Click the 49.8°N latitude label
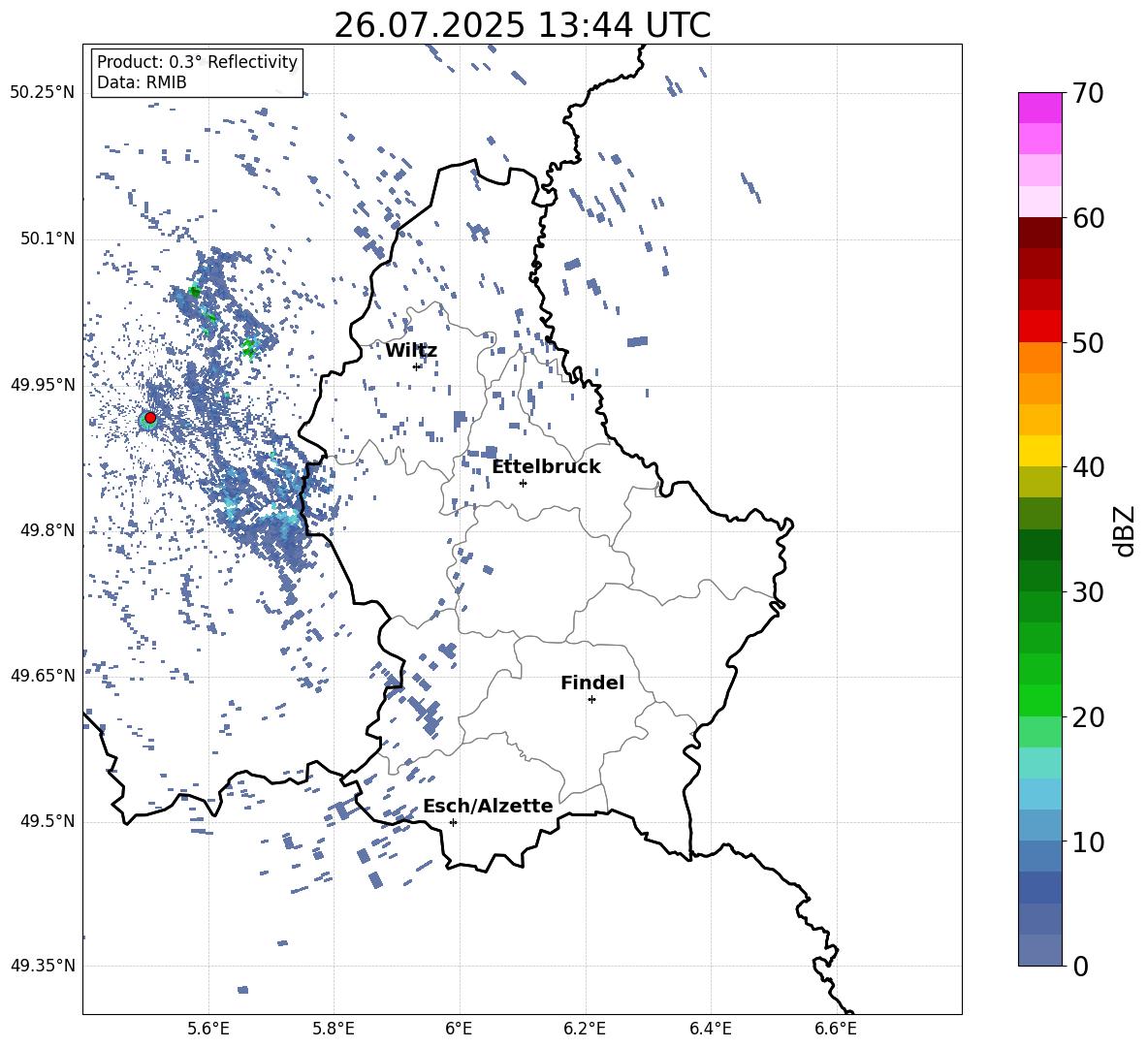Viewport: 1148px width, 1048px height. tap(48, 530)
